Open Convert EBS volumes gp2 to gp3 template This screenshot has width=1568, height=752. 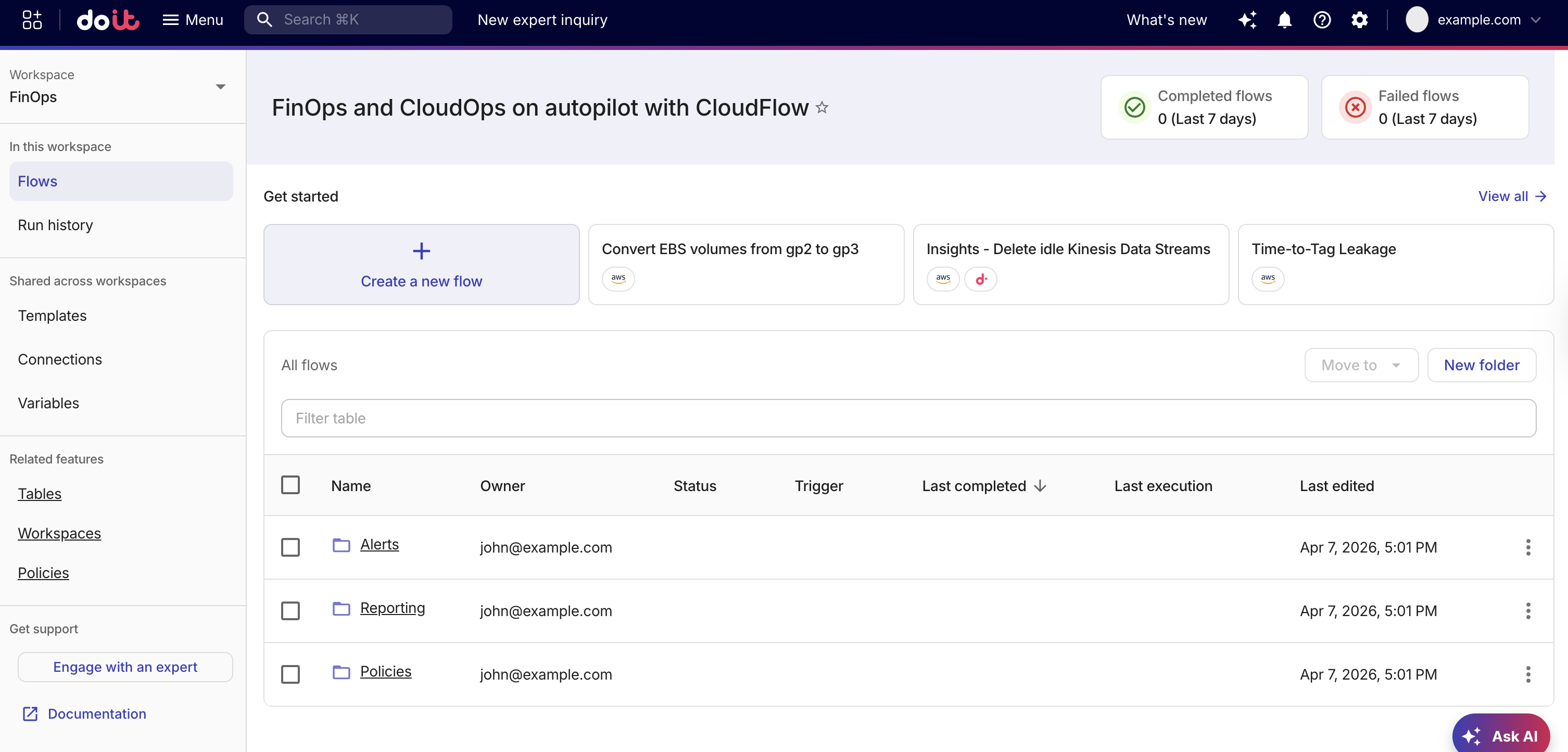(745, 264)
